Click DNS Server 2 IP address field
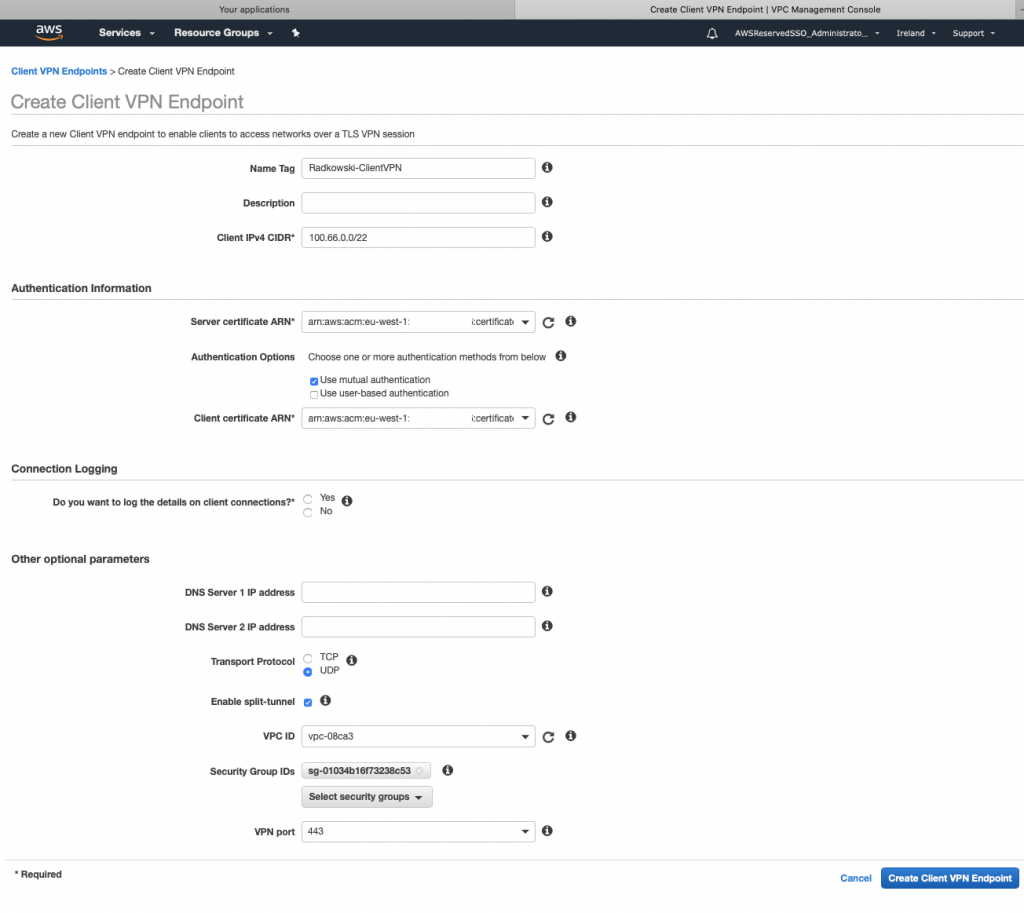Viewport: 1024px width, 913px height. [419, 627]
